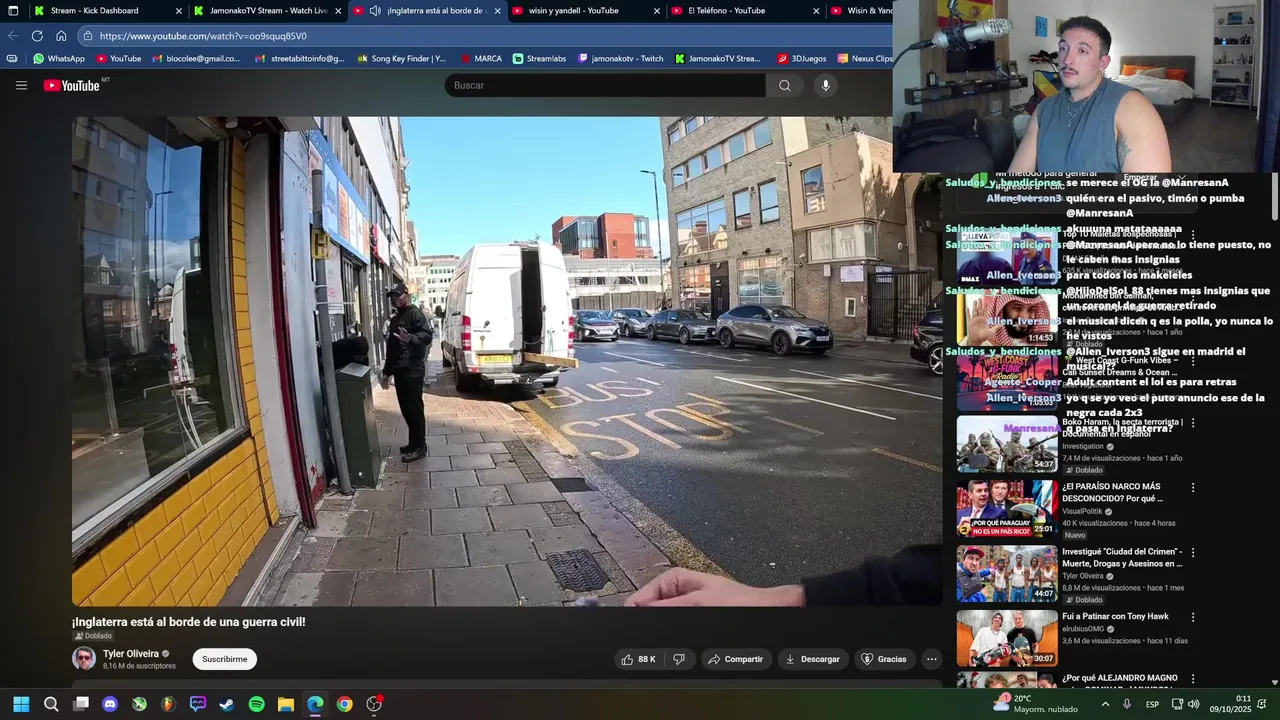The image size is (1280, 720).
Task: Open the Windows Start menu
Action: [21, 704]
